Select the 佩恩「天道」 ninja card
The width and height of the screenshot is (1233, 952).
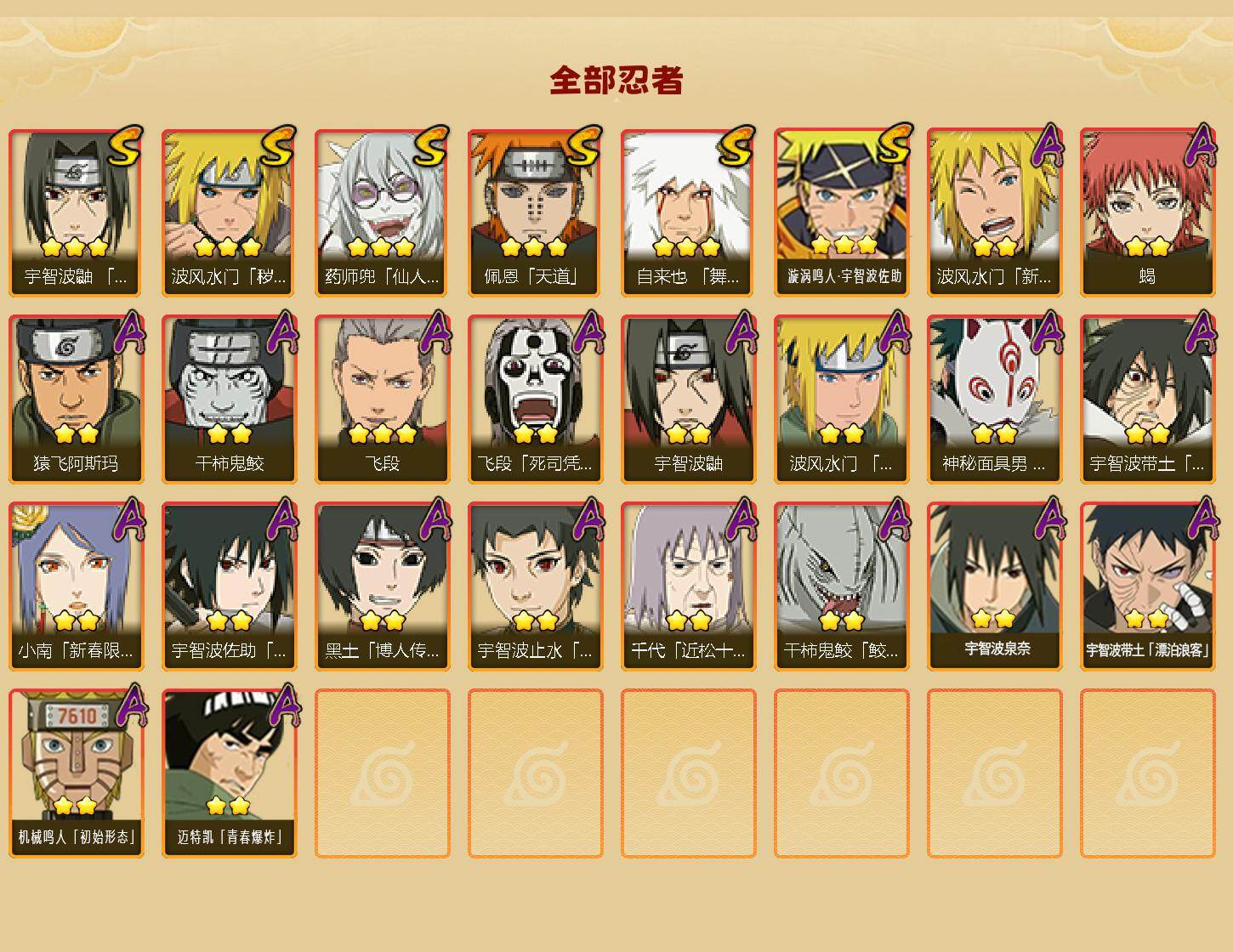[x=535, y=212]
